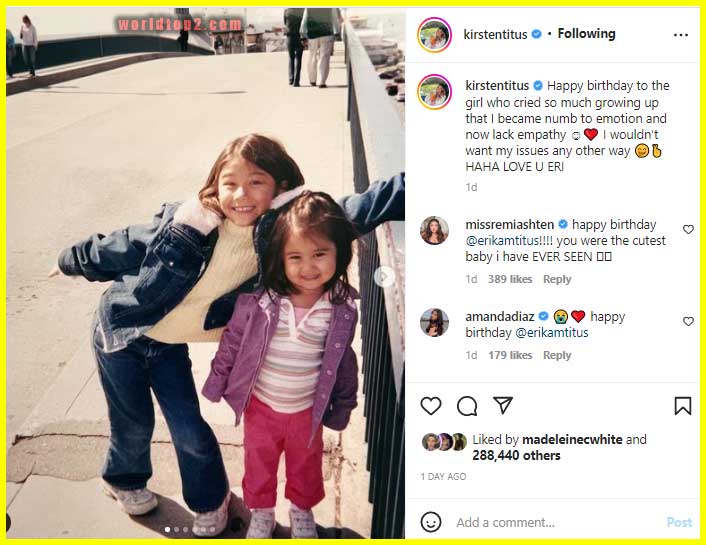This screenshot has width=706, height=545.
Task: Like missremiashten's comment with heart
Action: pyautogui.click(x=688, y=229)
